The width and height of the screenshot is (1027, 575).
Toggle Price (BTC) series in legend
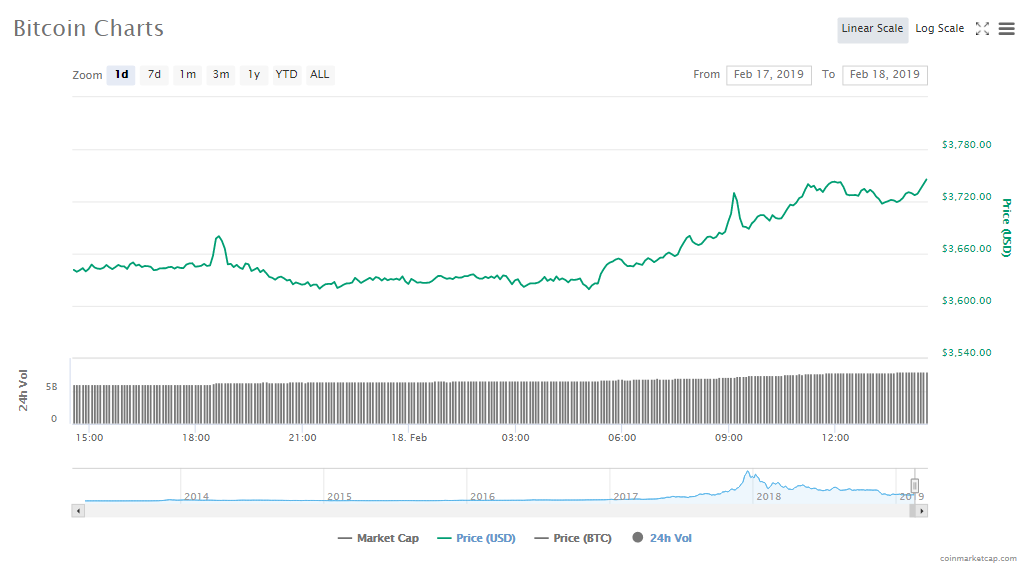tap(575, 538)
